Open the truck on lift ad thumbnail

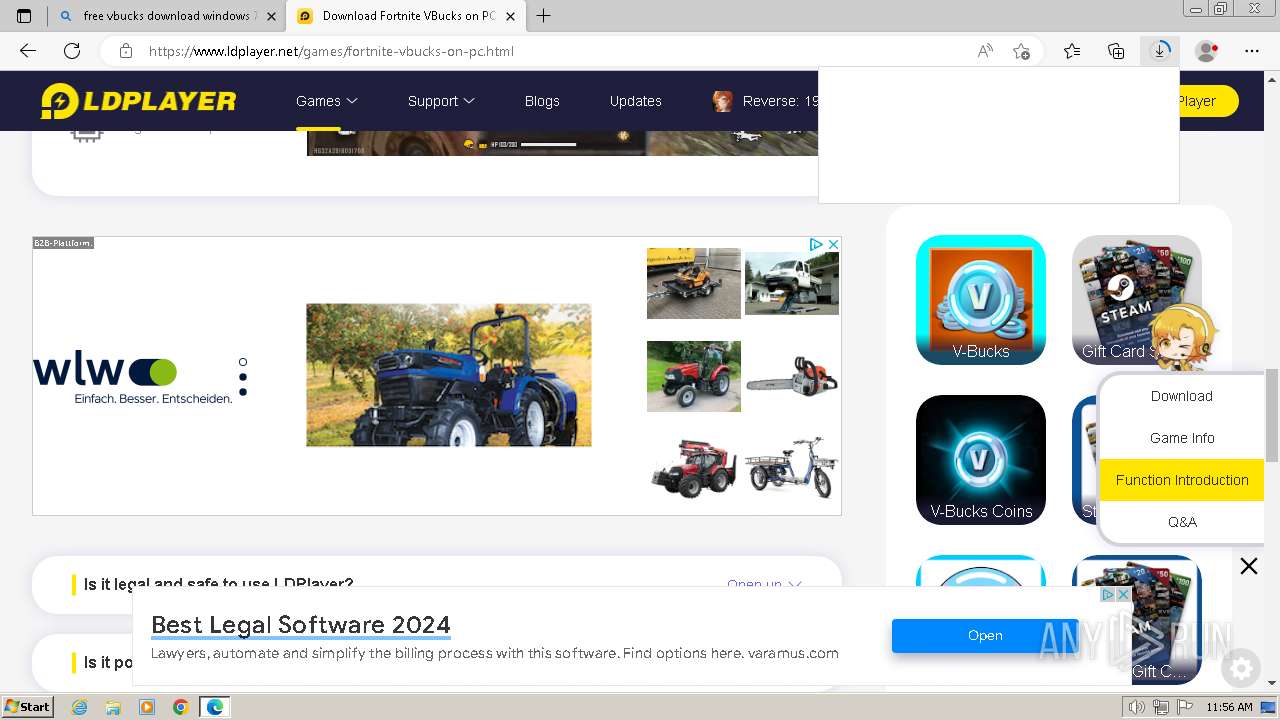(792, 283)
